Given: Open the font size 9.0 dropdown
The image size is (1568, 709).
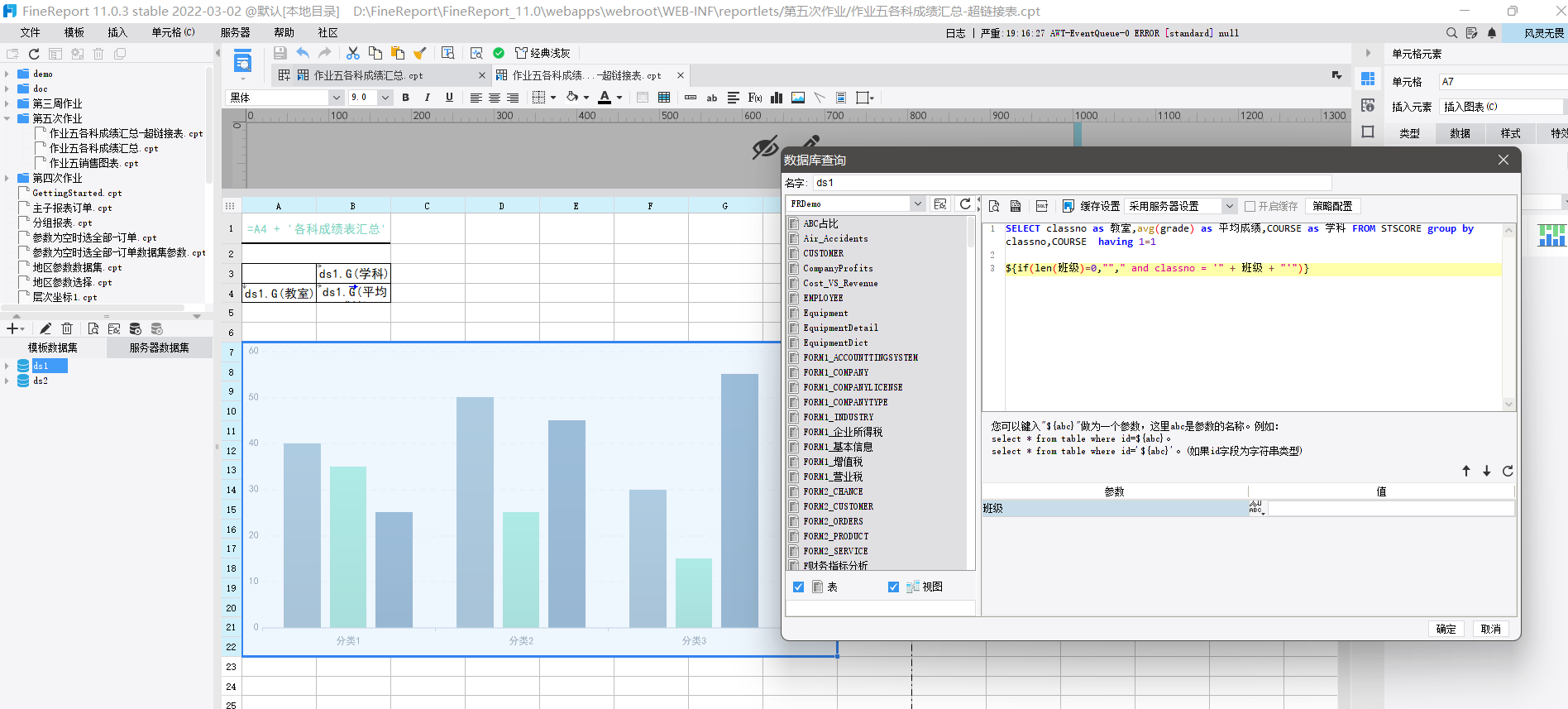Looking at the screenshot, I should 385,98.
